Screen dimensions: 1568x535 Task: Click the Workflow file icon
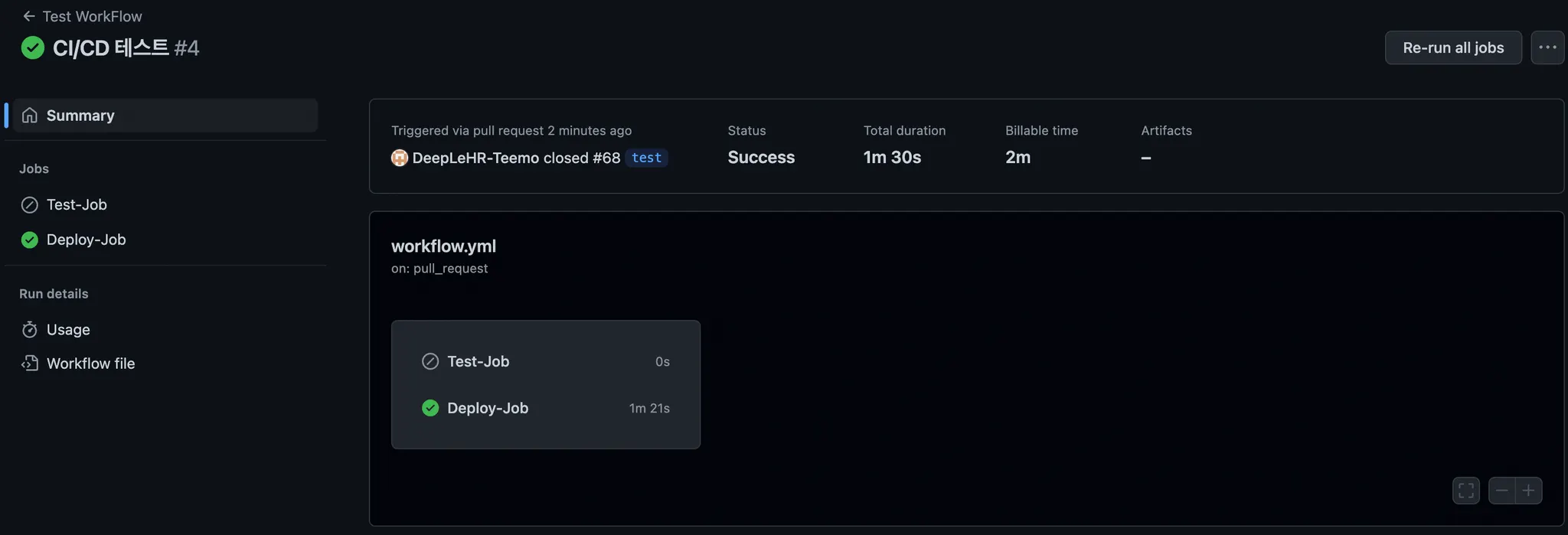(30, 364)
